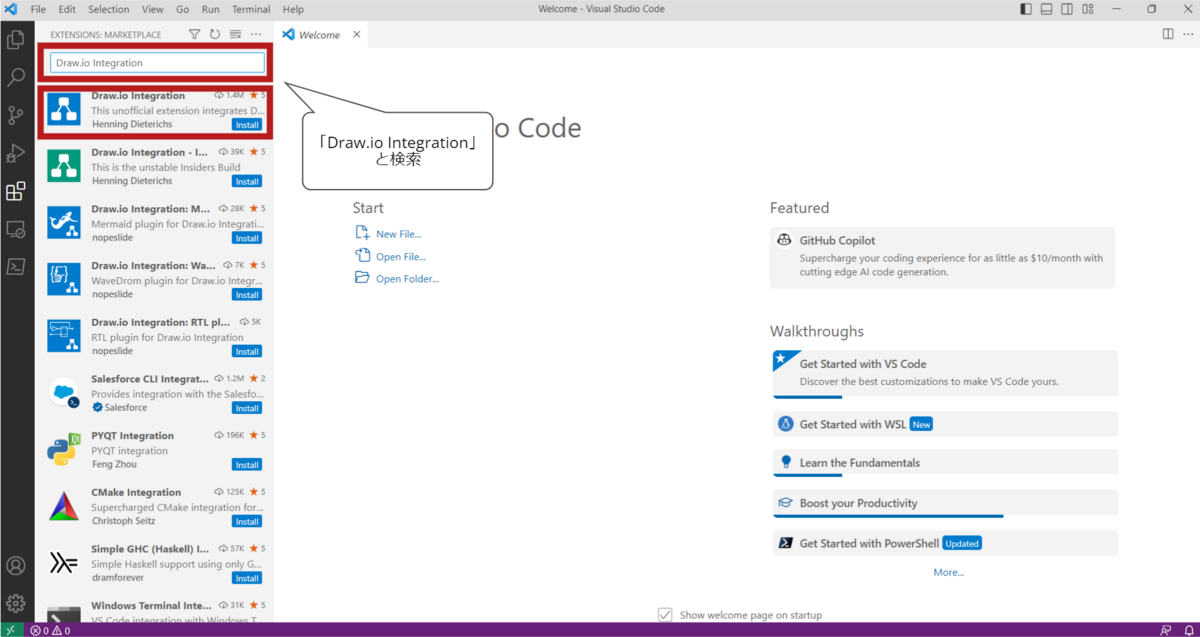Open the Run and Debug view

tap(16, 153)
